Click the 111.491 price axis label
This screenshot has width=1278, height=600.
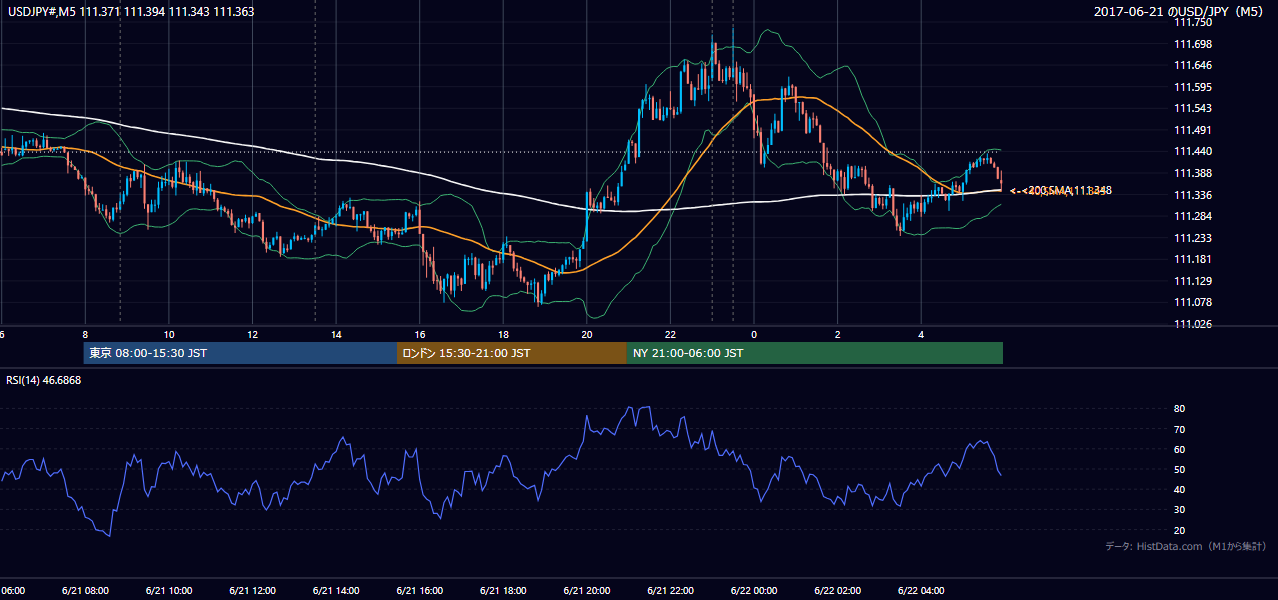click(1192, 130)
